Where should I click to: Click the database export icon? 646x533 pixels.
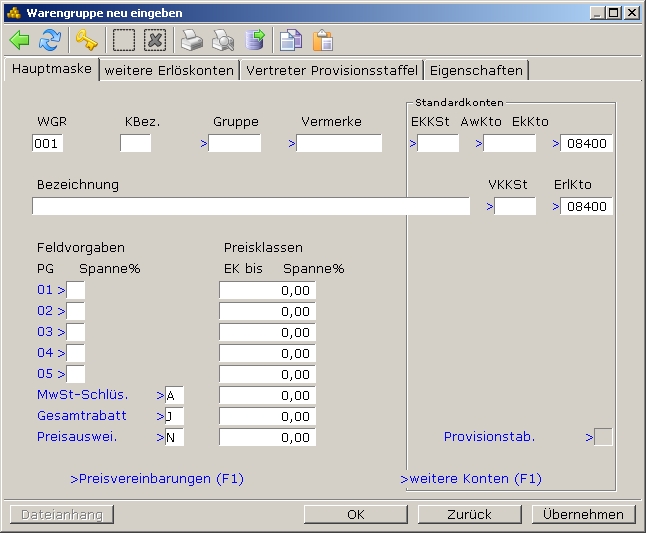point(255,40)
